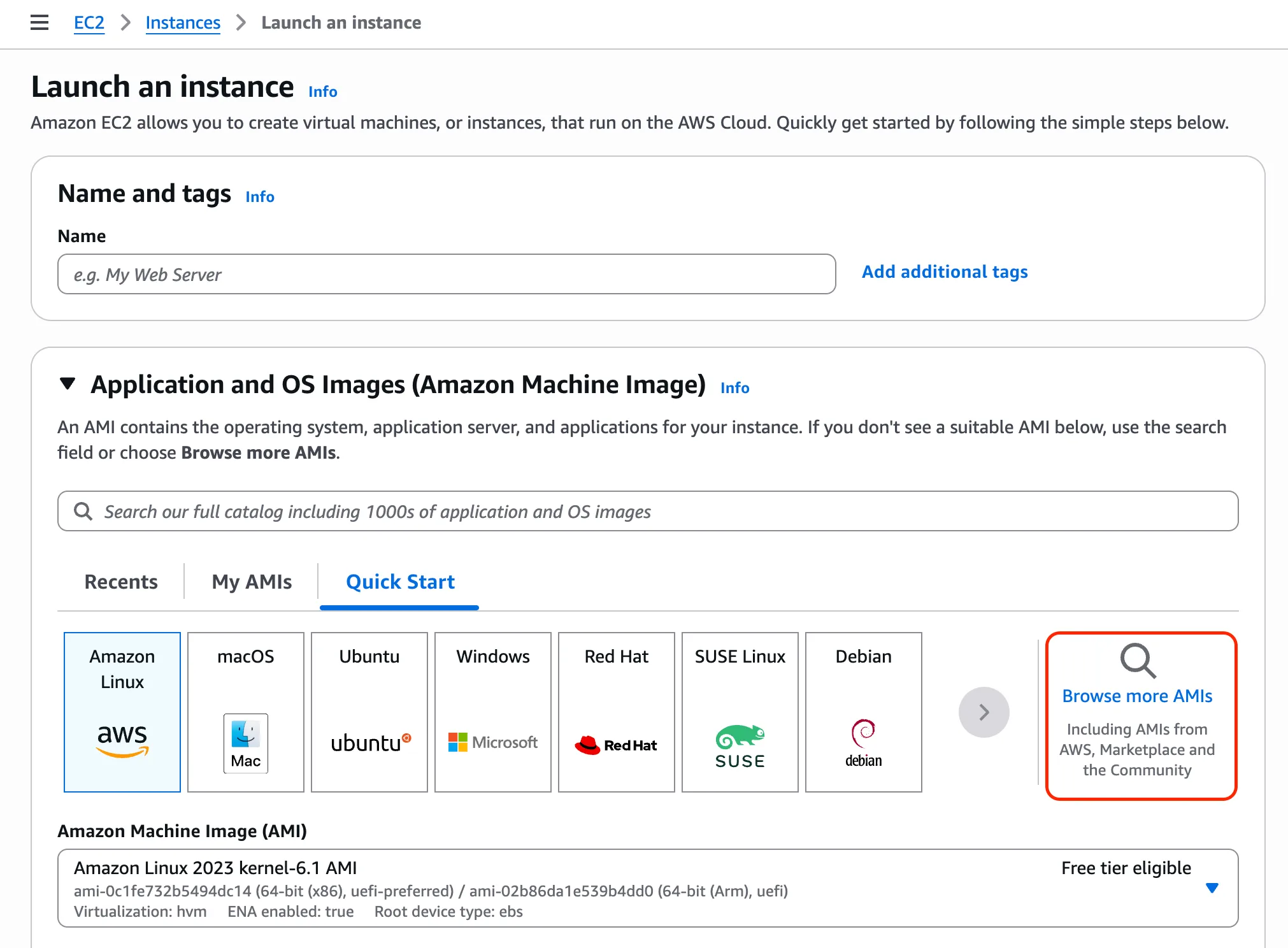Switch to the Recents tab
This screenshot has height=948, width=1288.
coord(121,582)
